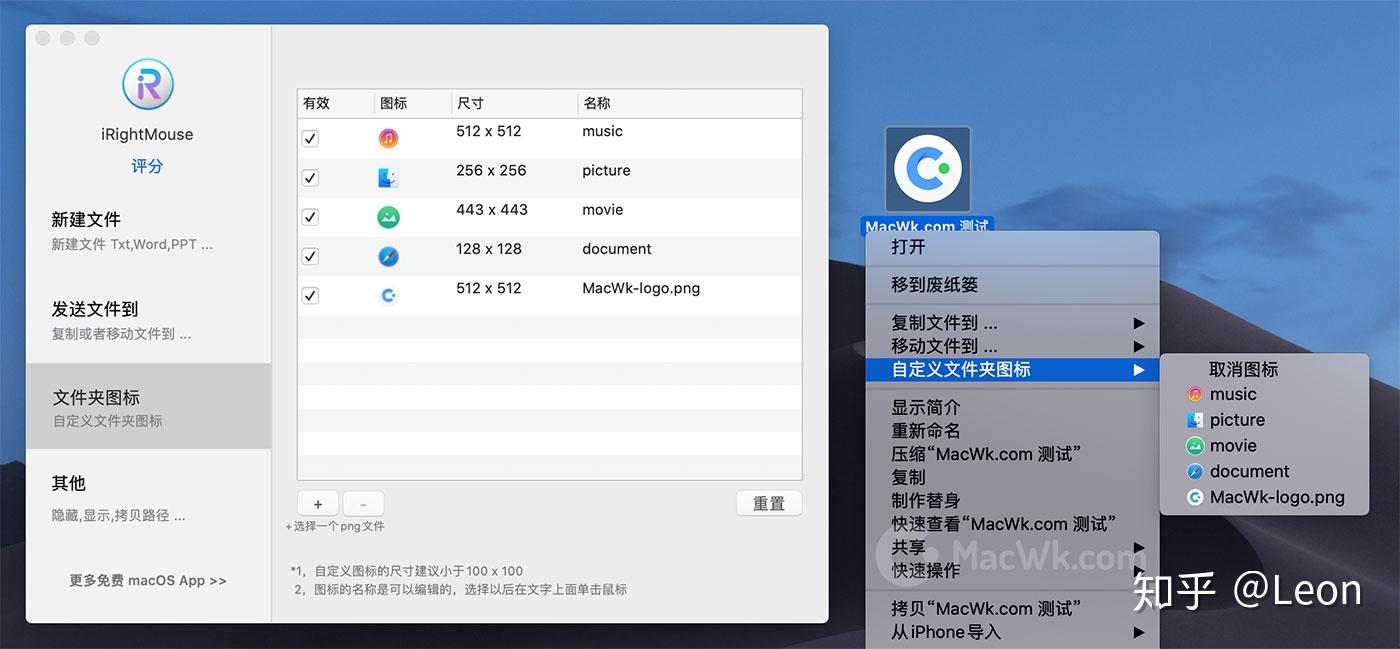Image resolution: width=1400 pixels, height=649 pixels.
Task: Click the plus button to add icon
Action: (x=318, y=504)
